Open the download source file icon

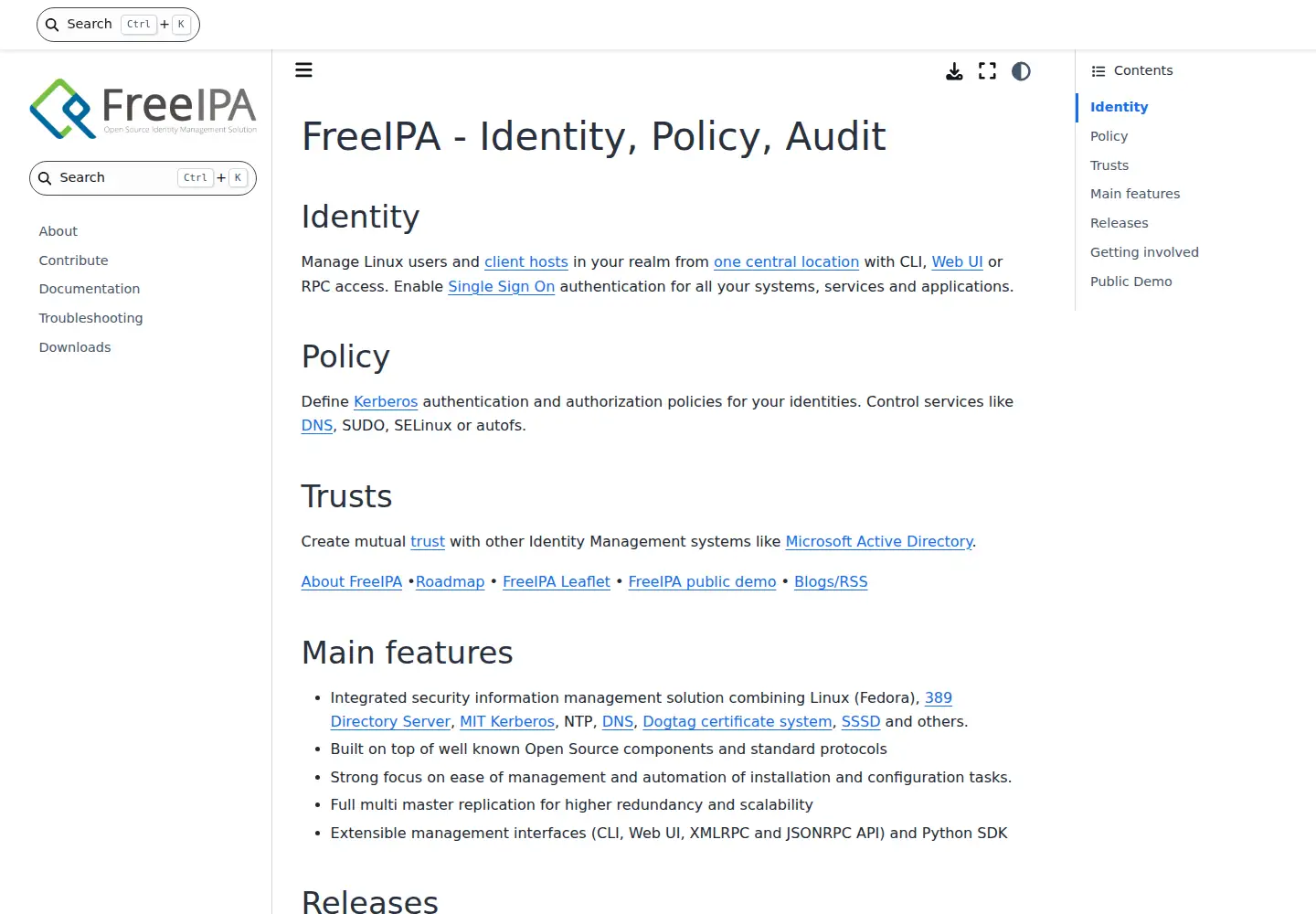point(954,71)
